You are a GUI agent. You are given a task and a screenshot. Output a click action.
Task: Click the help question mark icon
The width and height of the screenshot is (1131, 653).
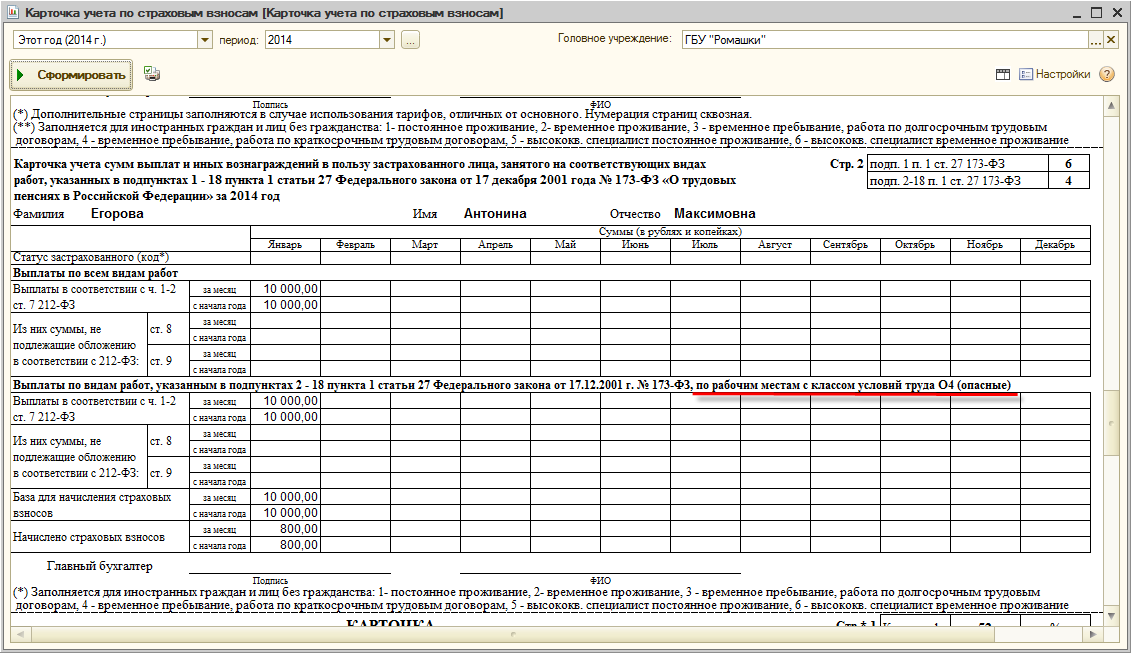[x=1106, y=74]
